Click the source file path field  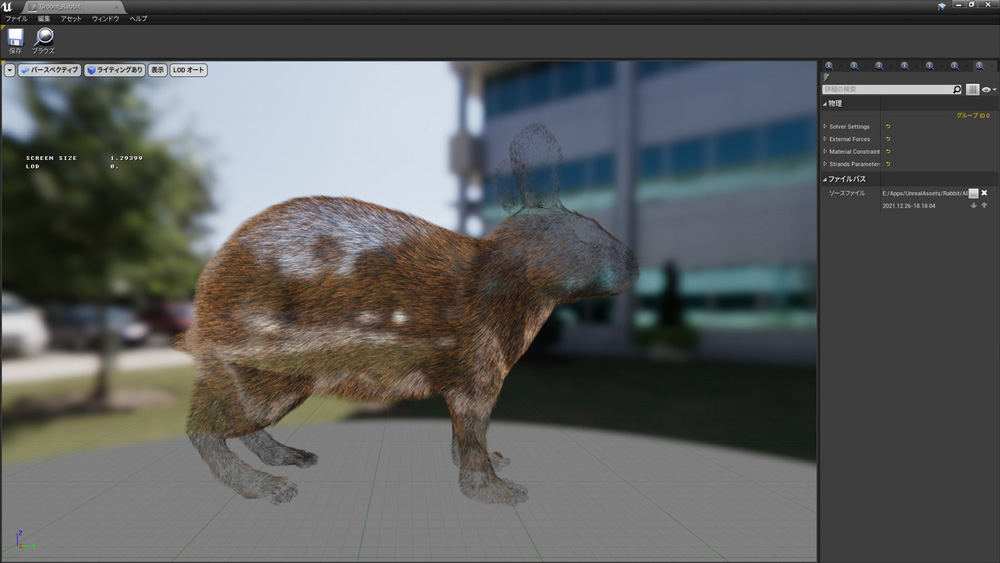pyautogui.click(x=925, y=193)
